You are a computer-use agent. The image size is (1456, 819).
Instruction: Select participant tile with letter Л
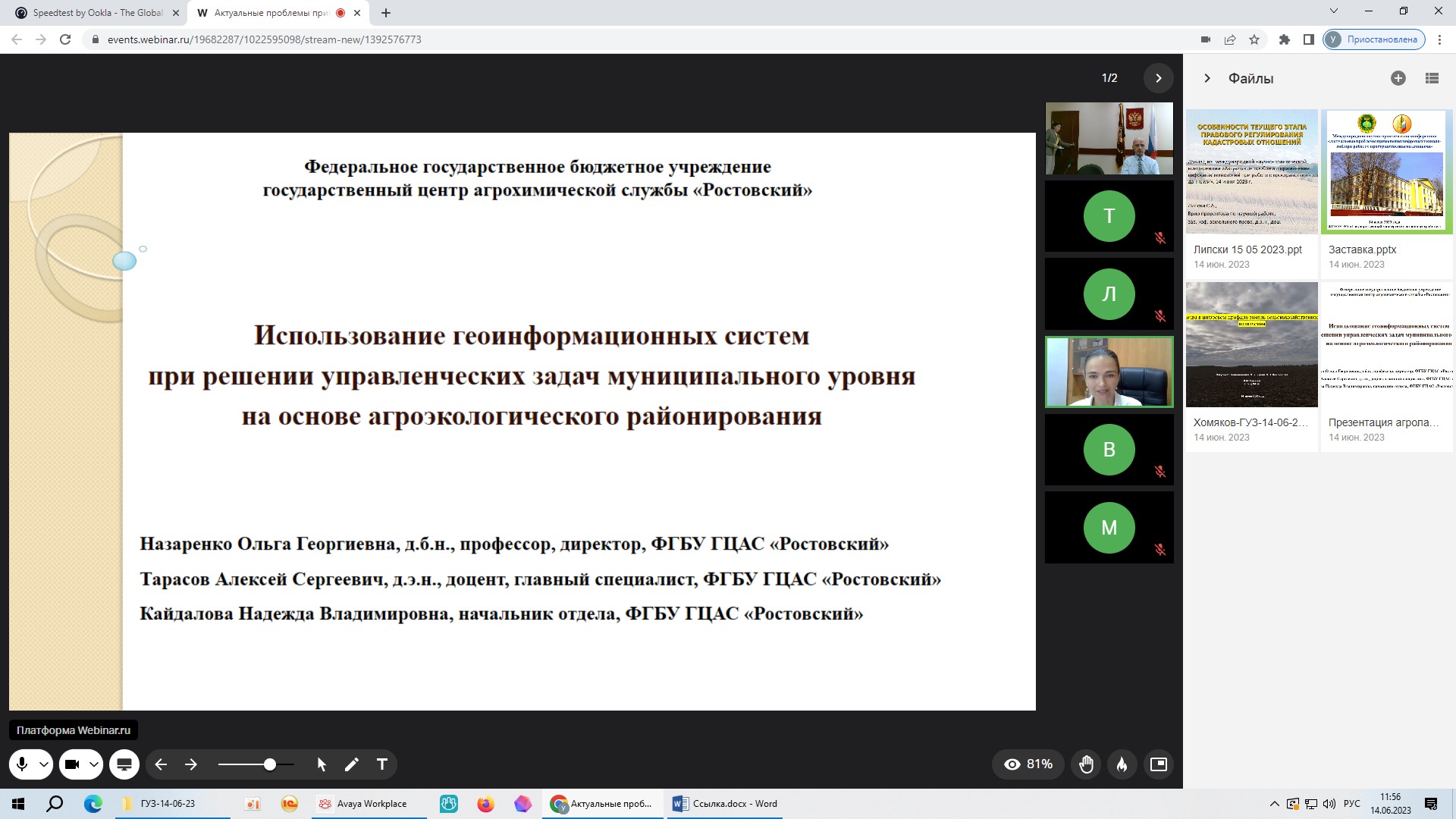coord(1109,293)
